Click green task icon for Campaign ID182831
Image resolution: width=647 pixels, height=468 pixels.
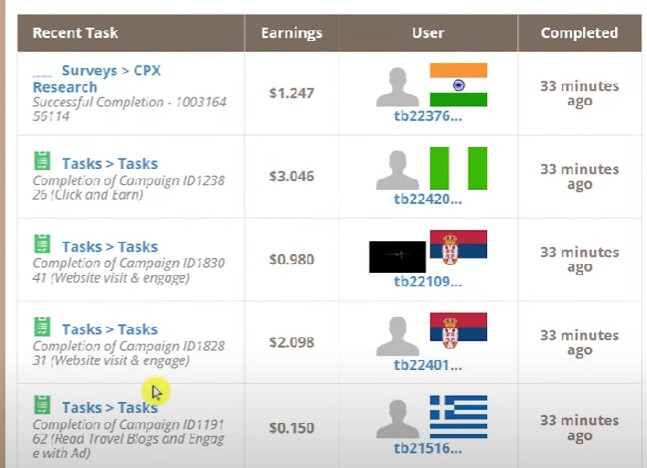tap(42, 326)
